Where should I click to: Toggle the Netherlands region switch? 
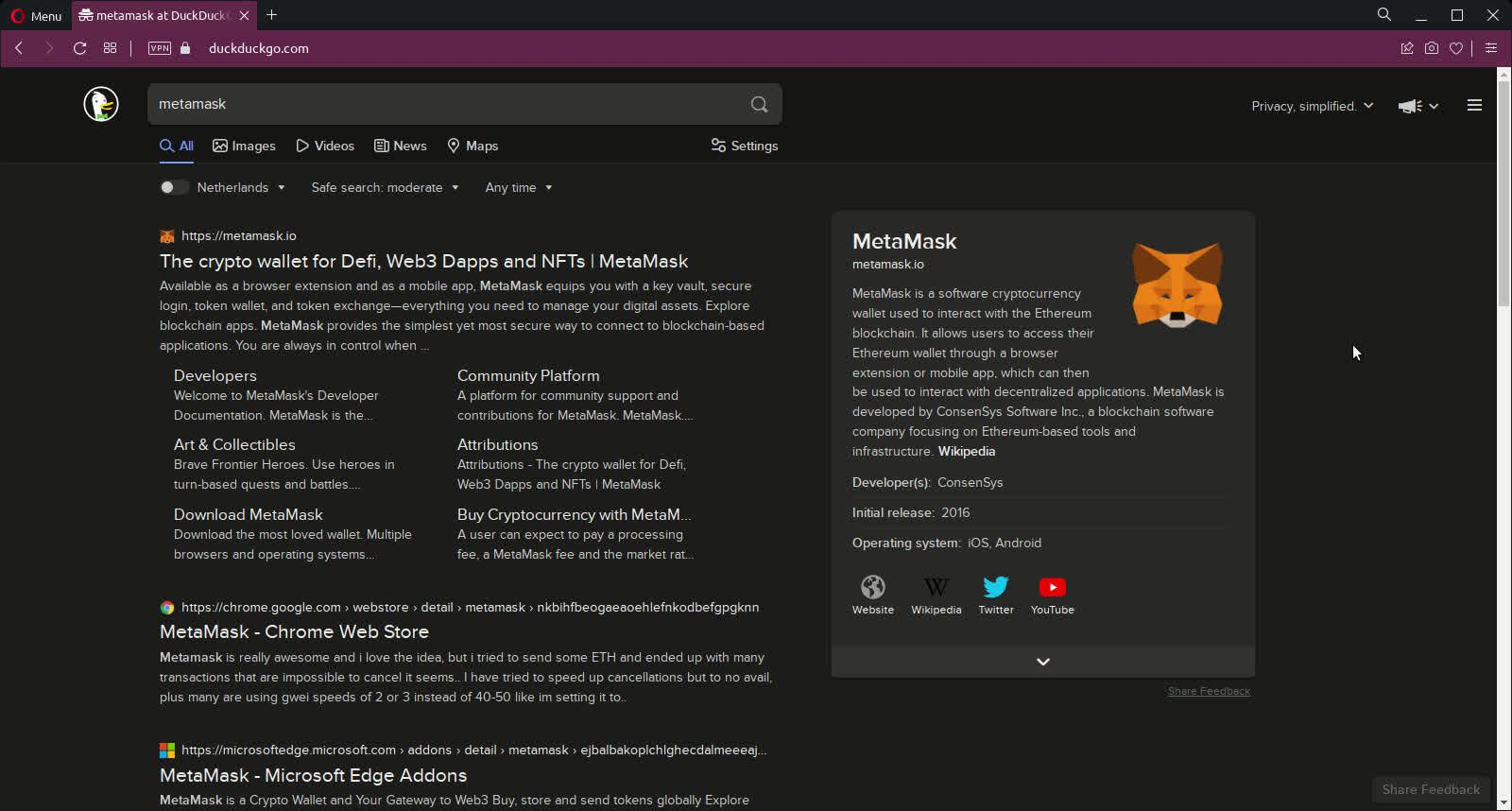tap(174, 187)
